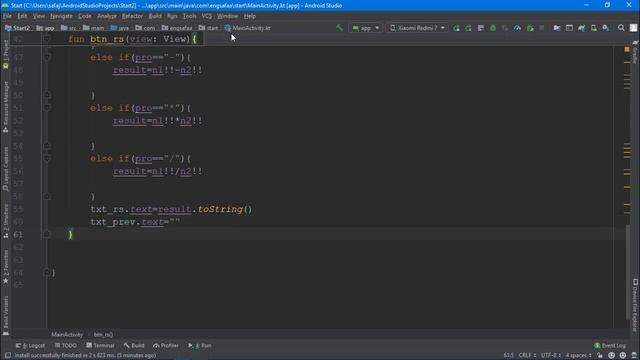The width and height of the screenshot is (640, 360).
Task: Click the Profile app gauge icon
Action: (x=518, y=28)
